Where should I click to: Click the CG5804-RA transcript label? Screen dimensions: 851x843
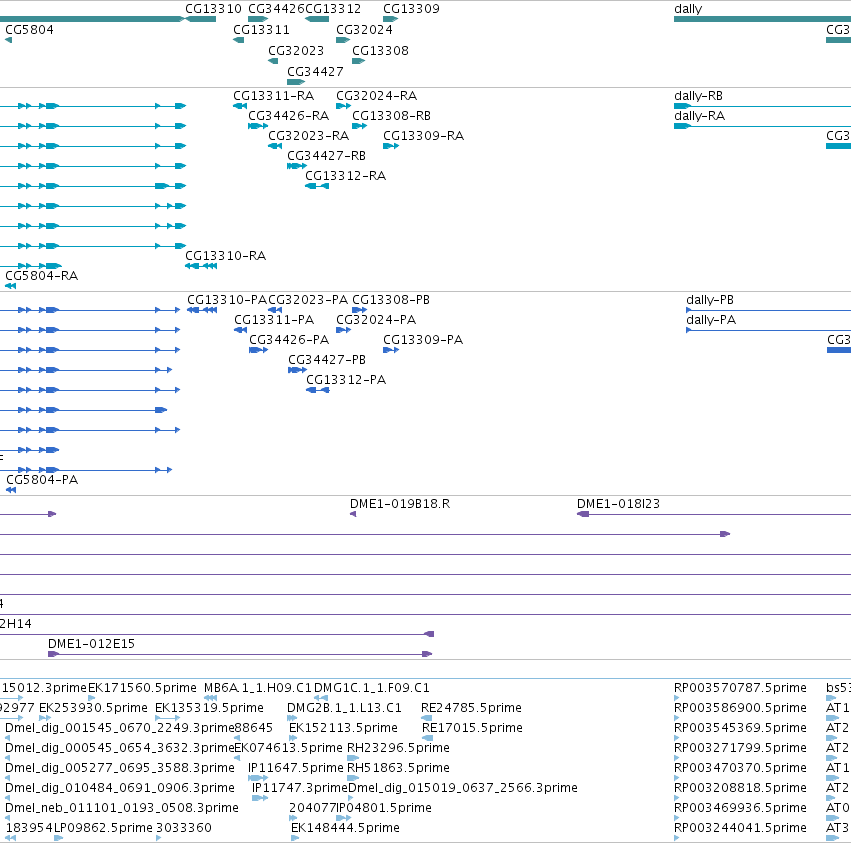click(x=41, y=276)
